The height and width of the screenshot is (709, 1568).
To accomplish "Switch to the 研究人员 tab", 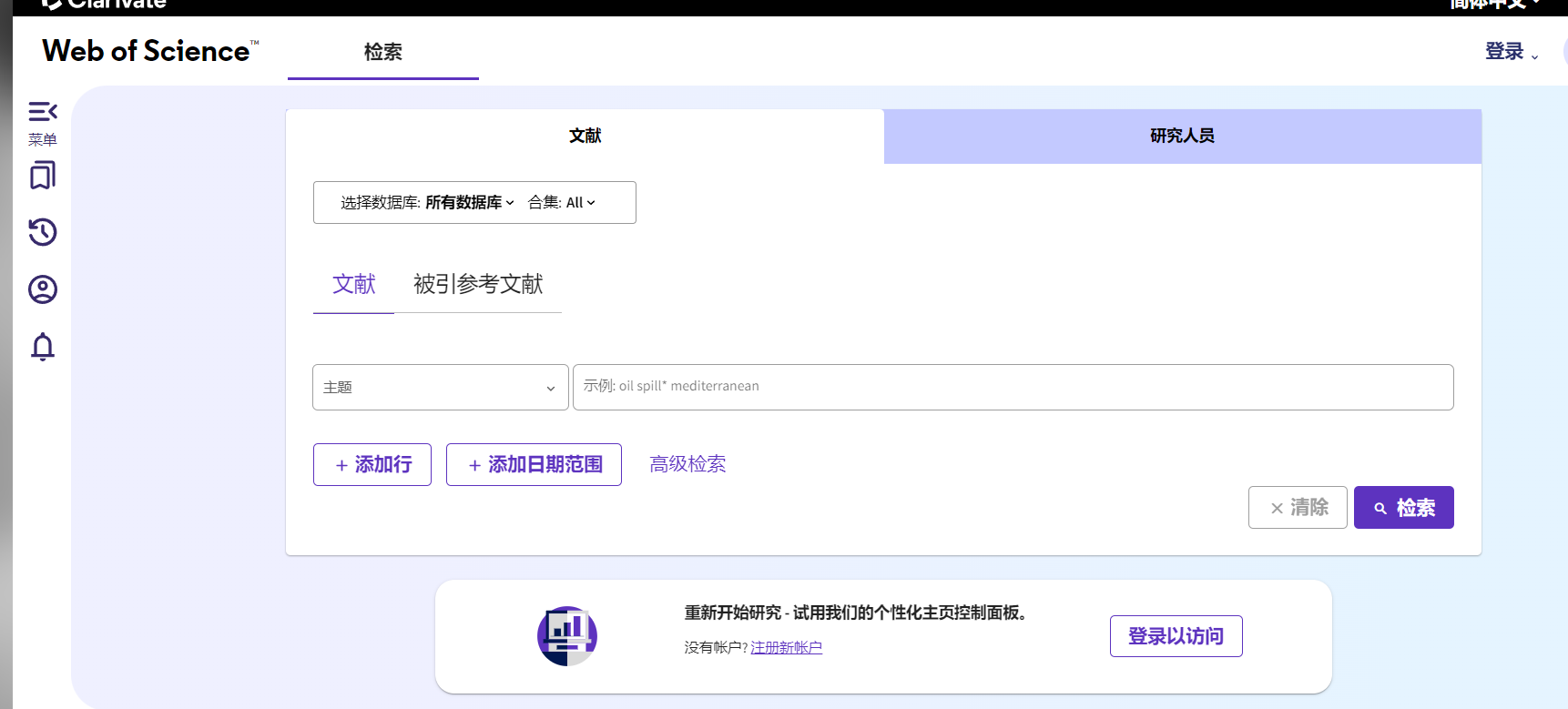I will click(1183, 137).
